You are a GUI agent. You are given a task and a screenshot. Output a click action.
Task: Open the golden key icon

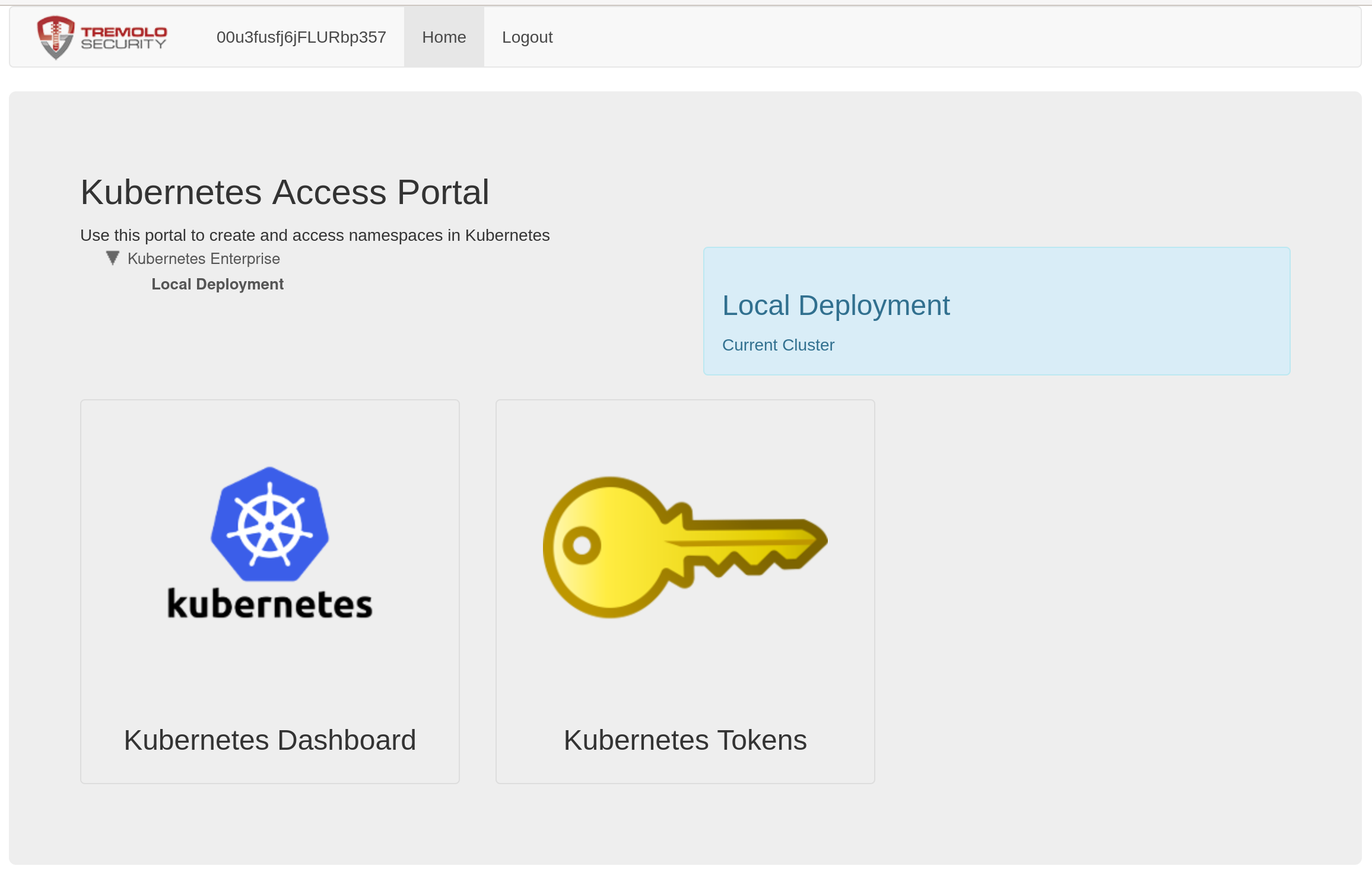(685, 547)
